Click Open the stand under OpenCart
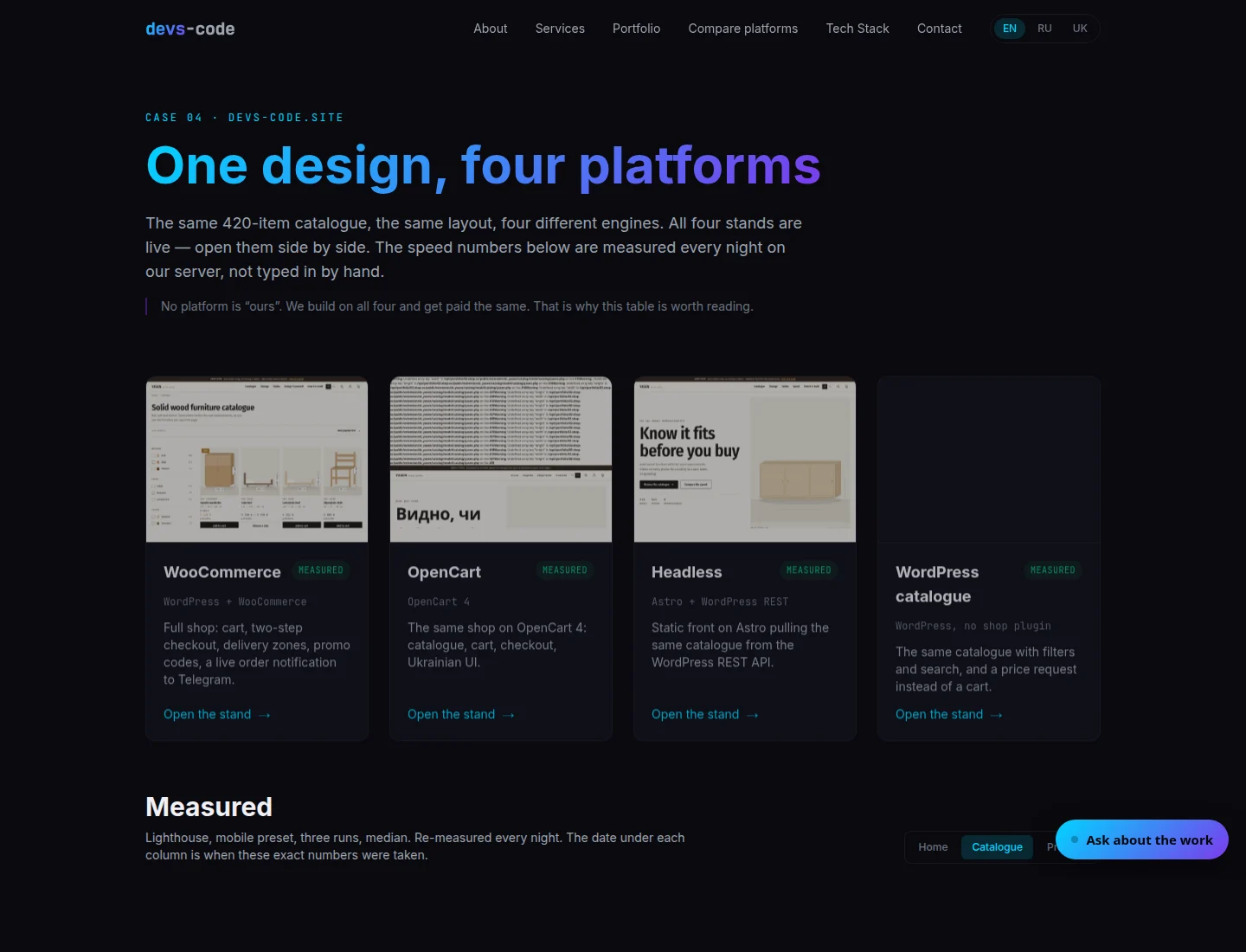Viewport: 1246px width, 952px height. tap(461, 714)
